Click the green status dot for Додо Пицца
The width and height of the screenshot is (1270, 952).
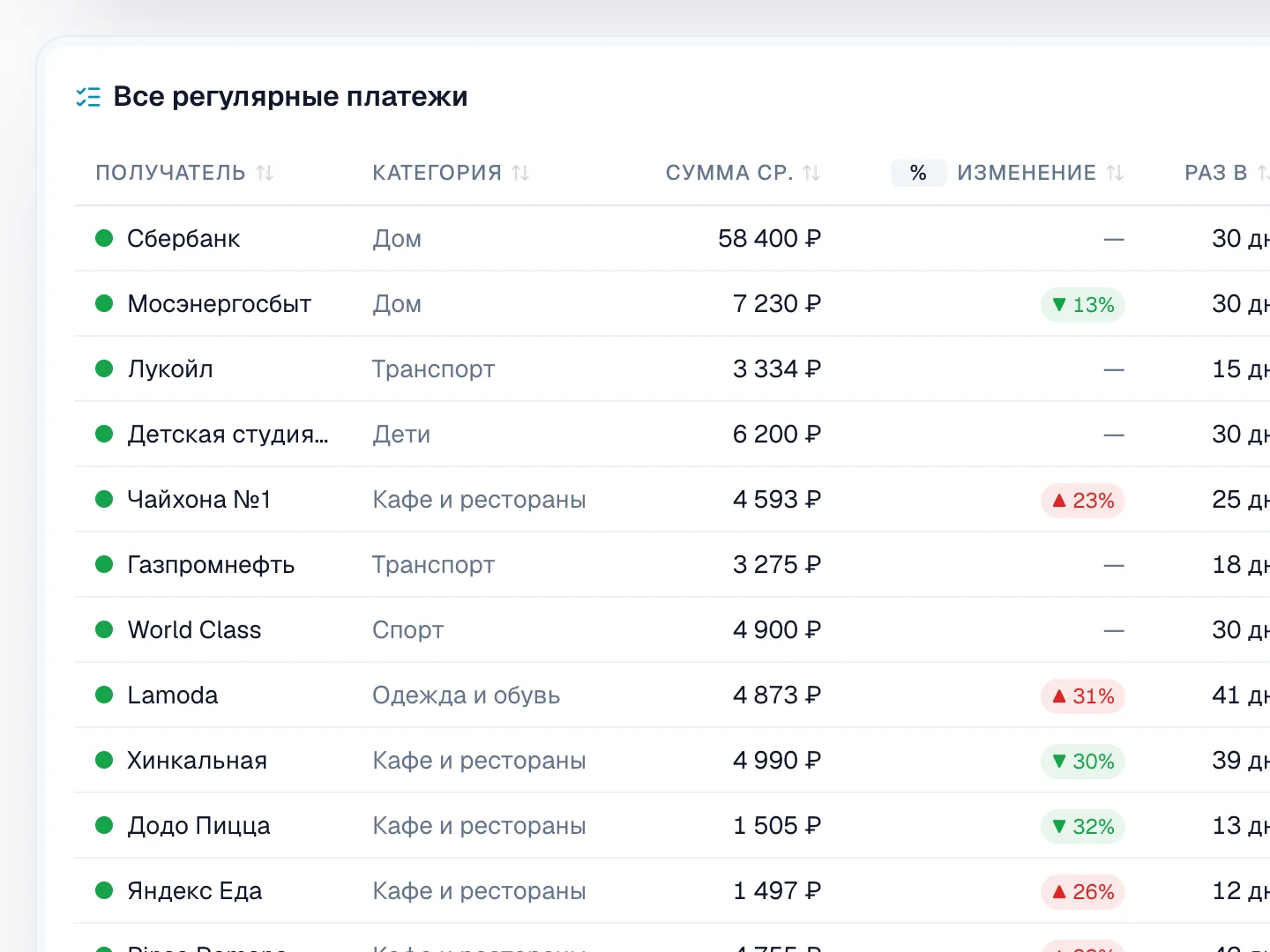click(104, 825)
